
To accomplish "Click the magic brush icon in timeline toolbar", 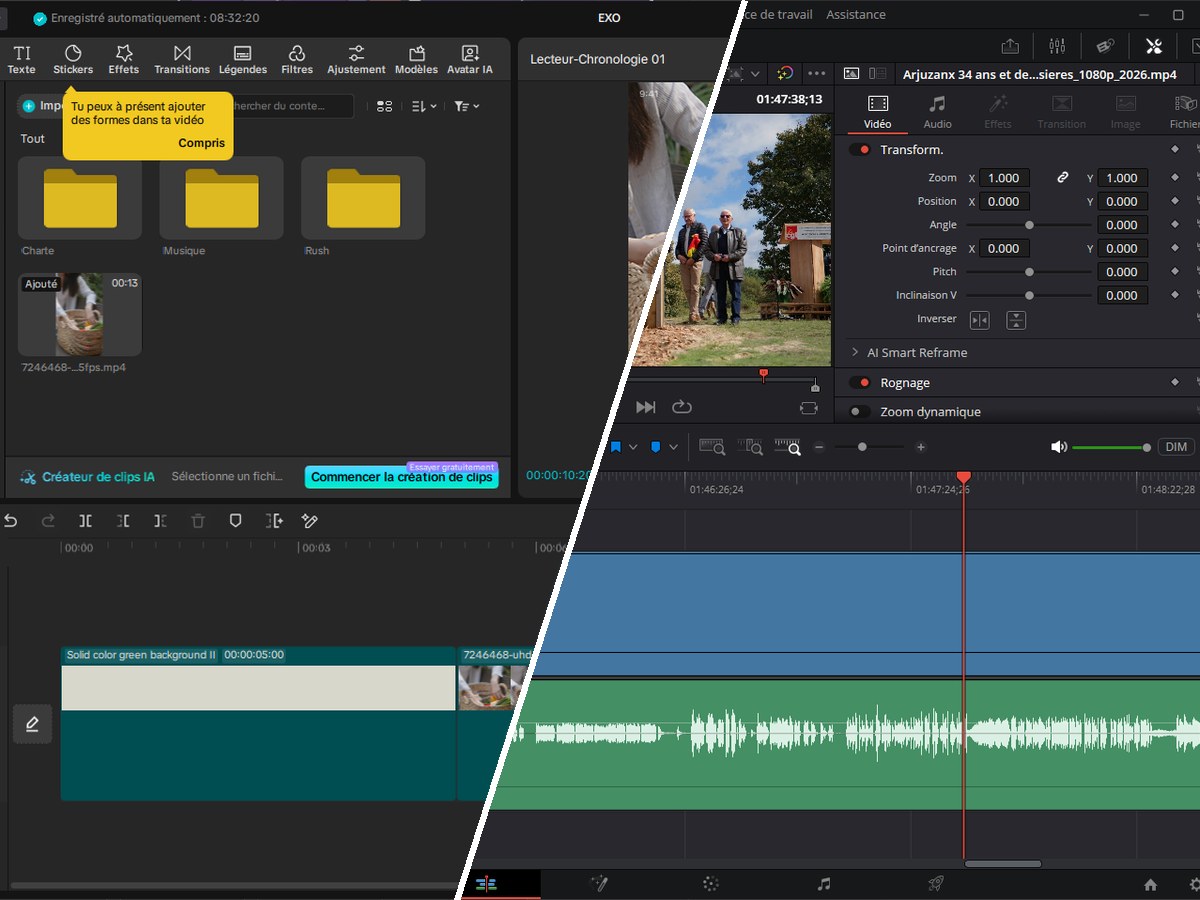I will (310, 521).
